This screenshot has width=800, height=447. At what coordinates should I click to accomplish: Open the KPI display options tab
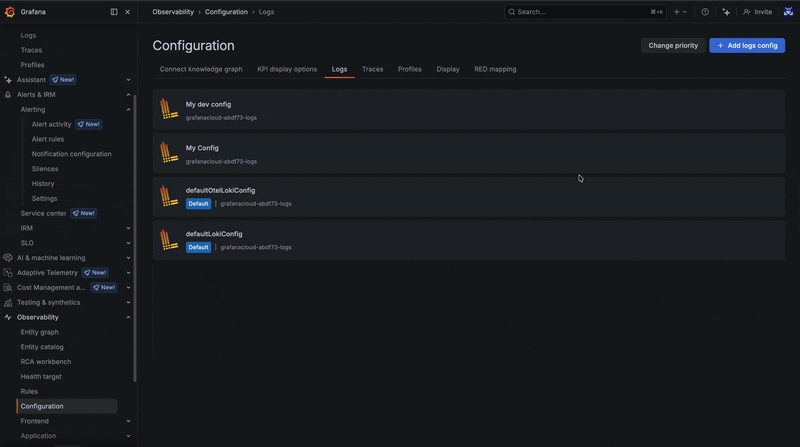click(x=287, y=69)
